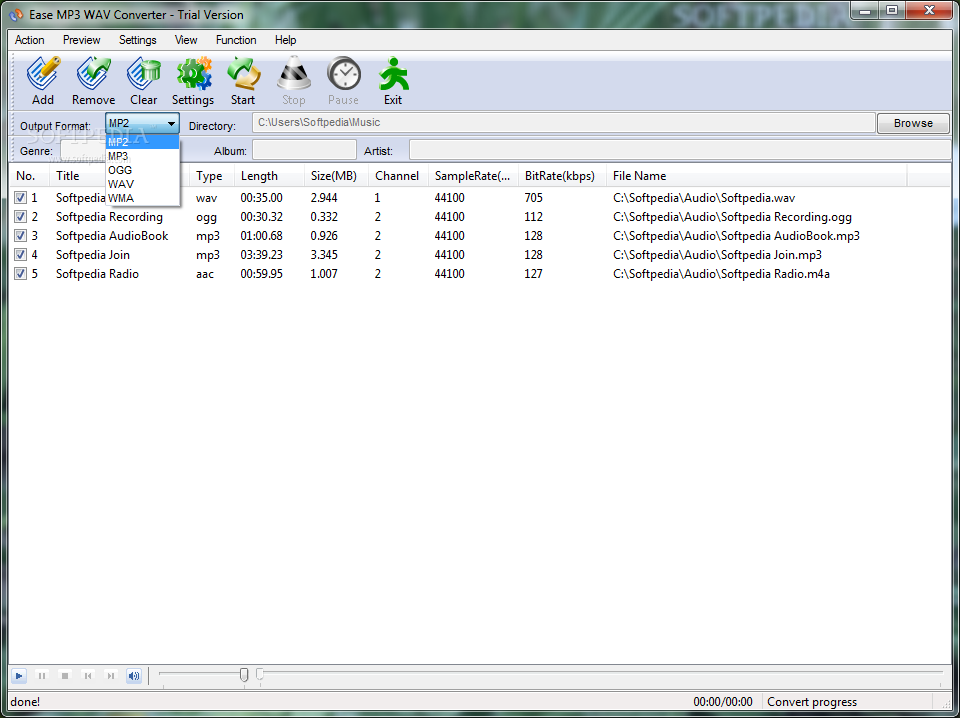Screen dimensions: 960x718
Task: Select MP3 in the format list
Action: coord(143,156)
